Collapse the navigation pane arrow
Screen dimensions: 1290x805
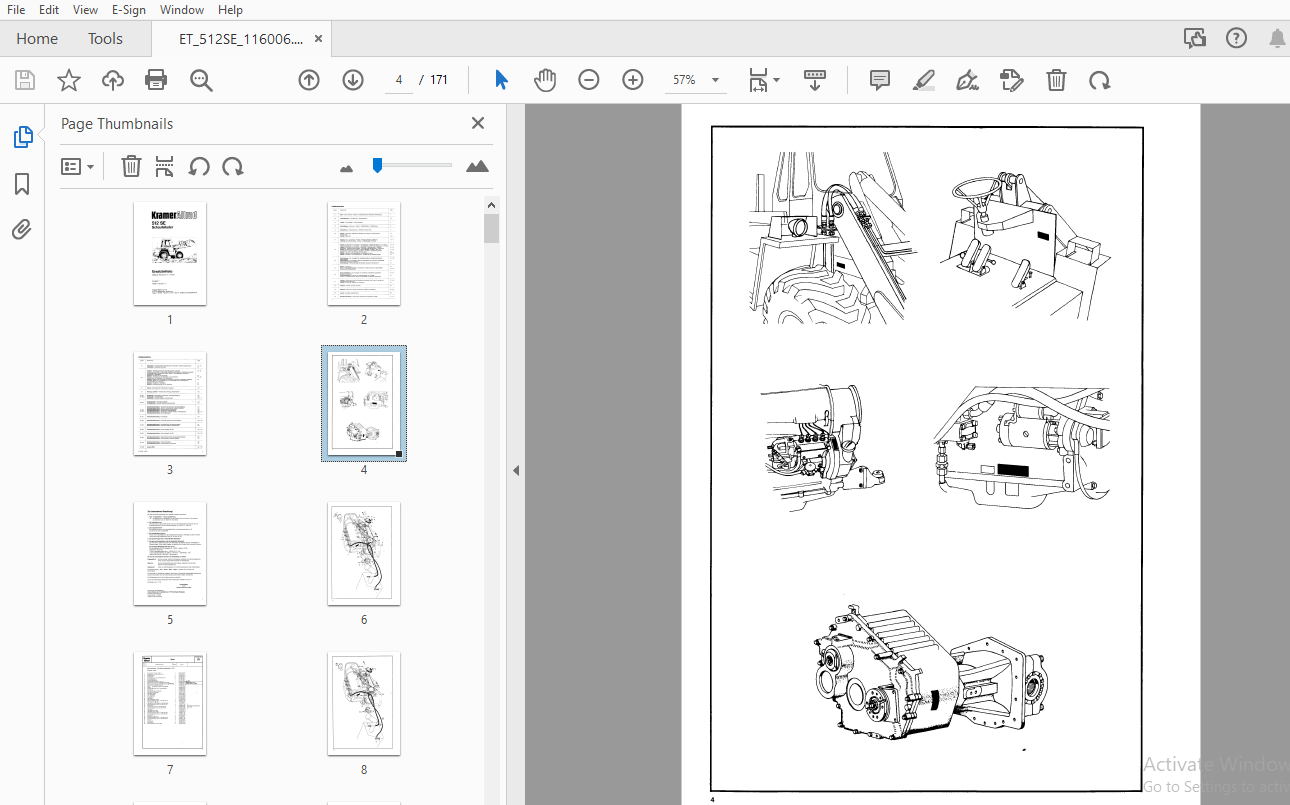(516, 470)
